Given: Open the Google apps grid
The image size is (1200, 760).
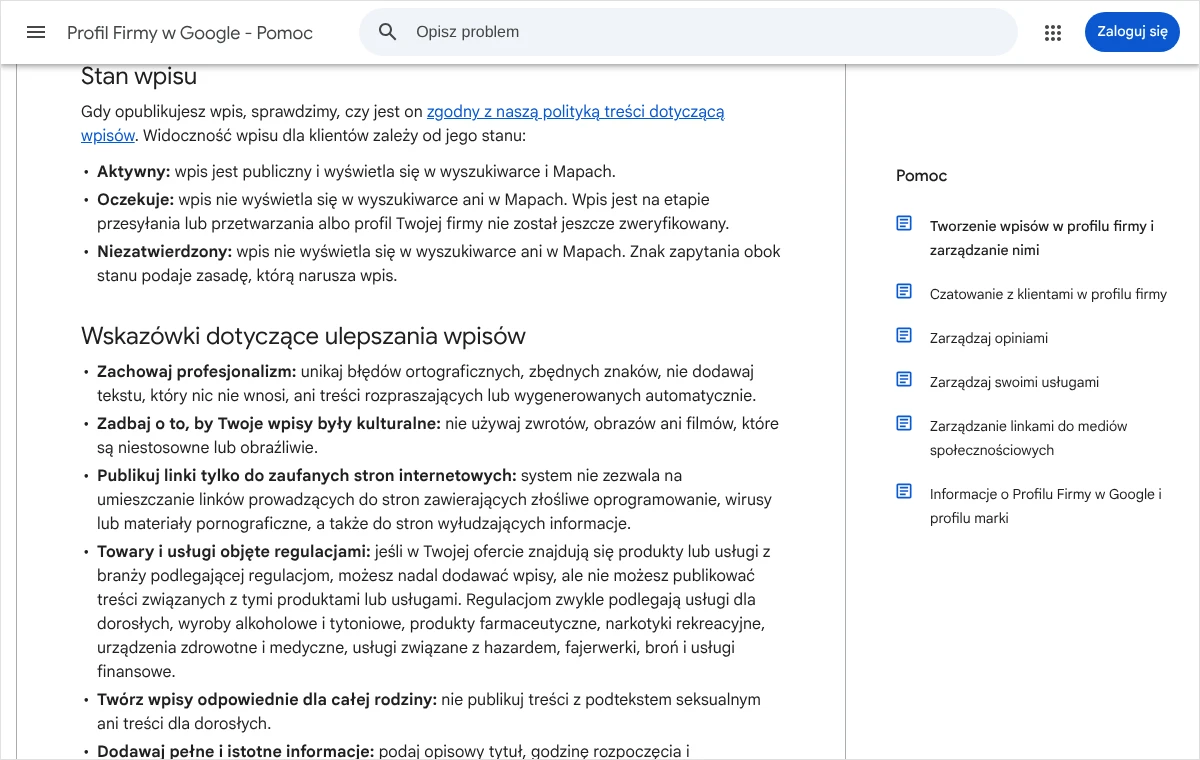Looking at the screenshot, I should click(1052, 33).
